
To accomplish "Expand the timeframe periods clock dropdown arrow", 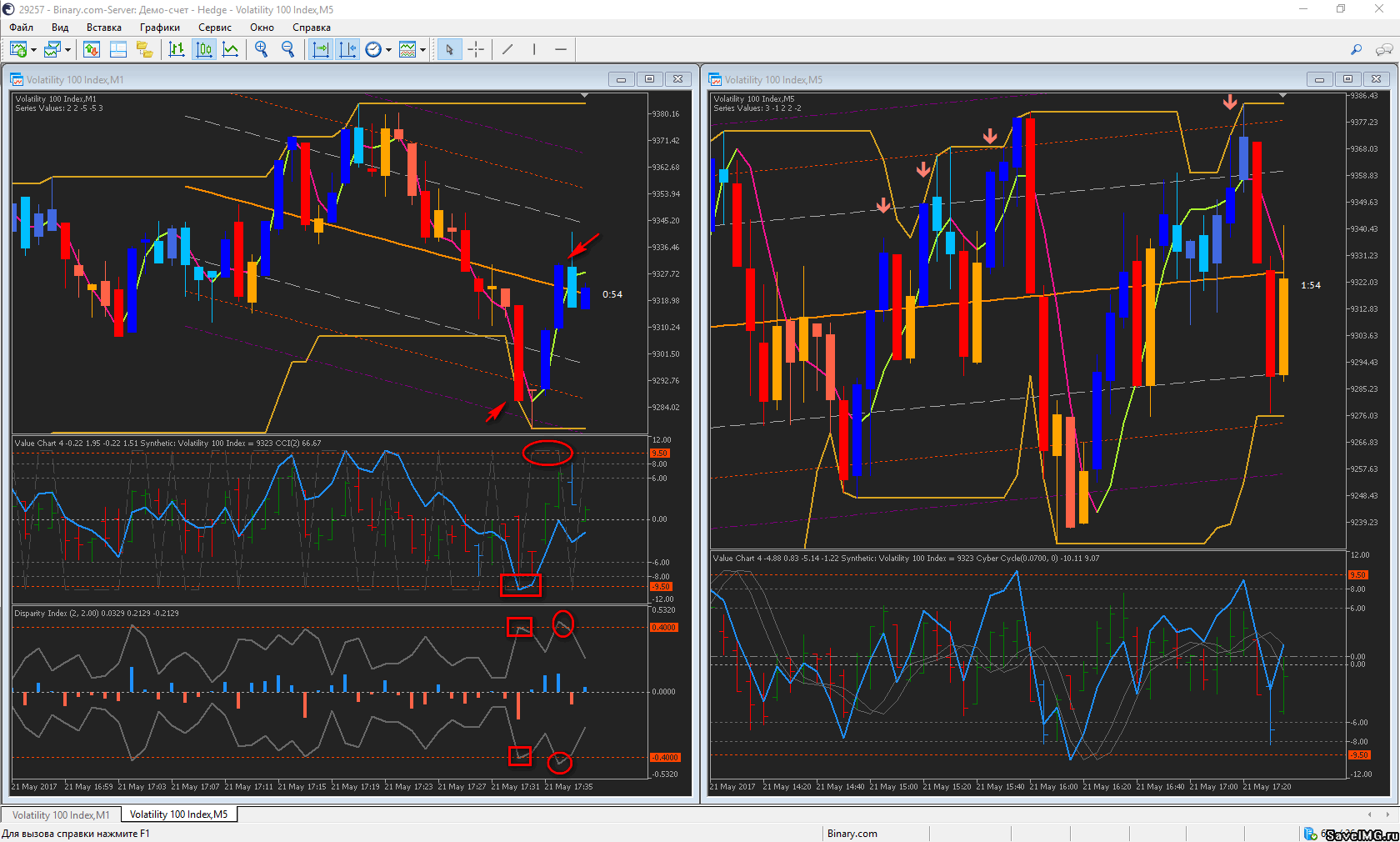I will click(388, 50).
